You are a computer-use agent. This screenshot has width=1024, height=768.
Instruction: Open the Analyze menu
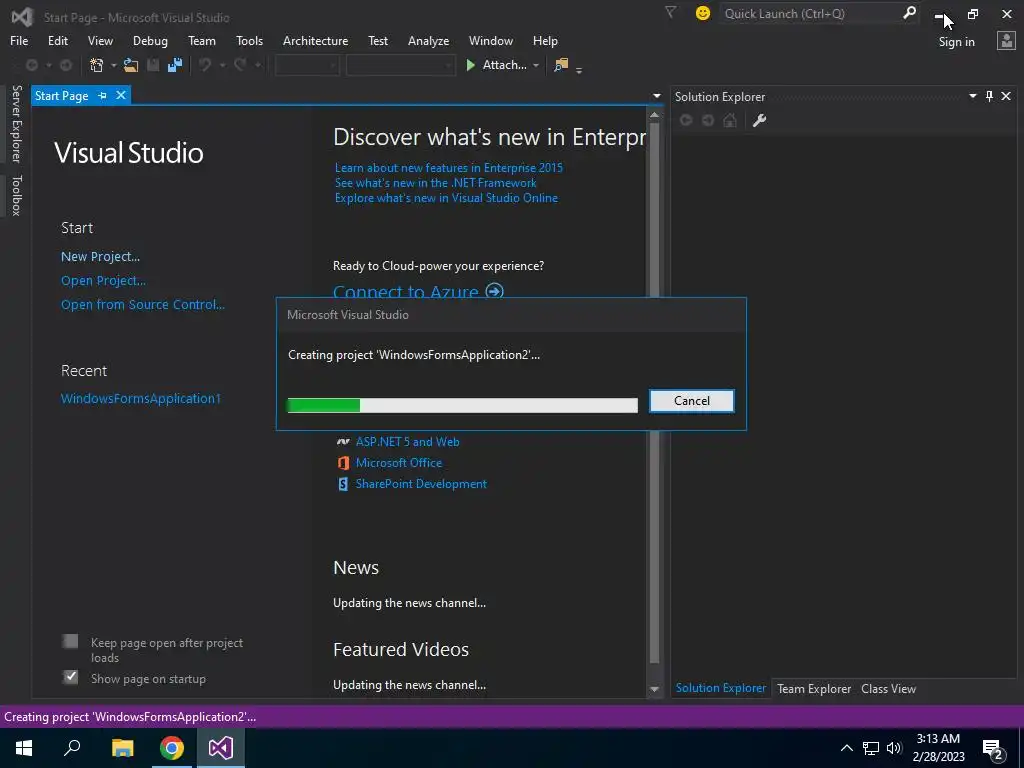(428, 40)
